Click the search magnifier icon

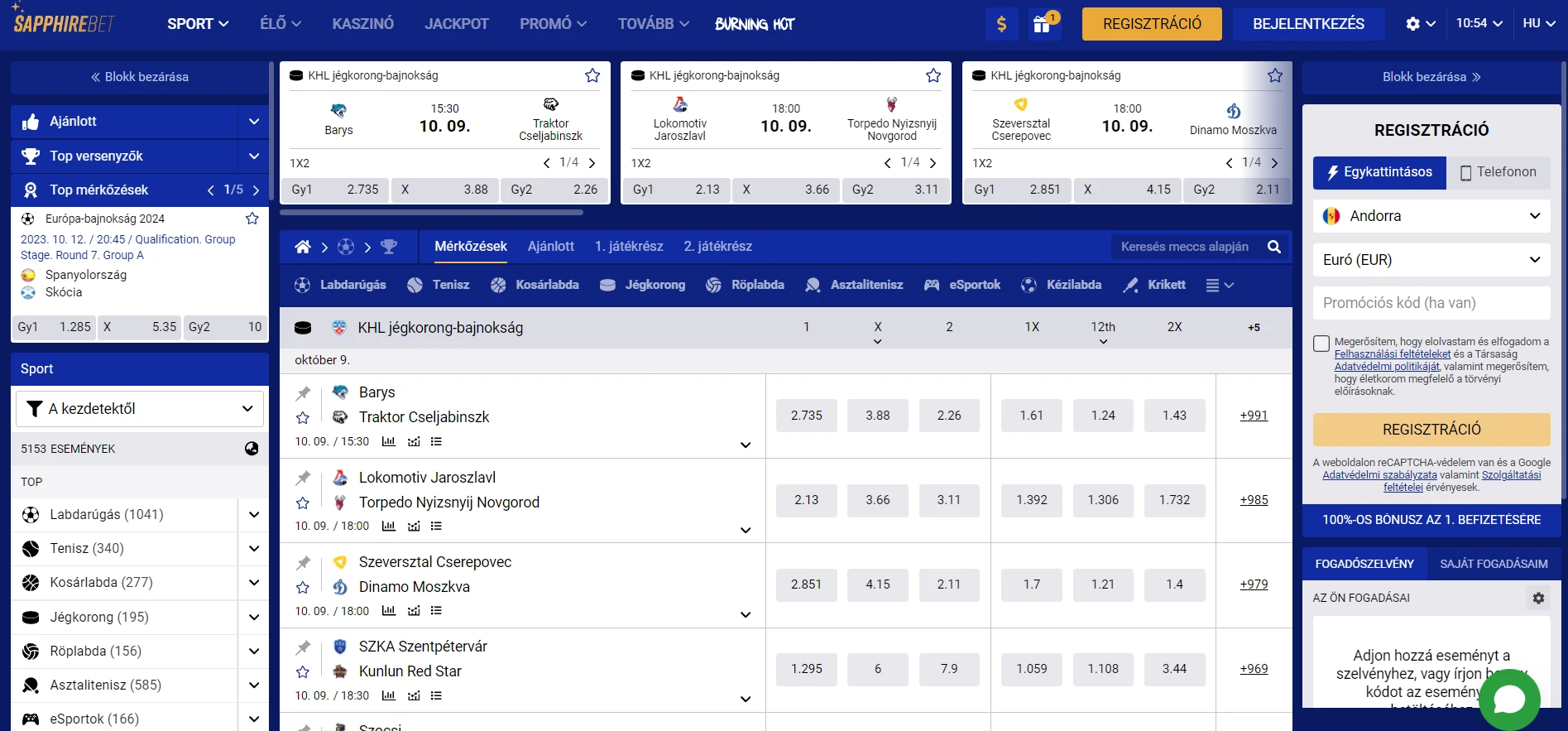coord(1274,247)
